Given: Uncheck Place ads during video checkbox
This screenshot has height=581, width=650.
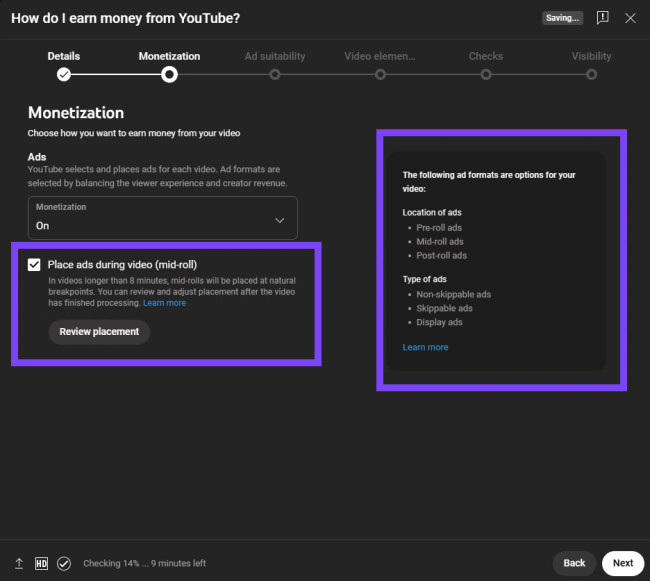Looking at the screenshot, I should 35,264.
